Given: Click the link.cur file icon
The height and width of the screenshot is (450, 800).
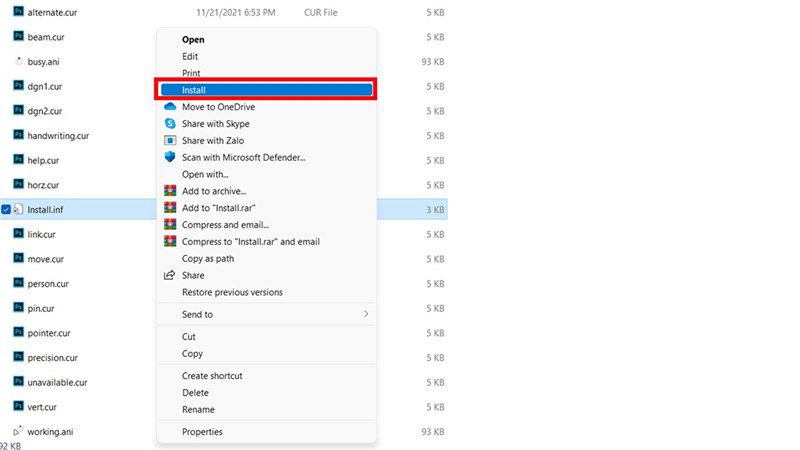Looking at the screenshot, I should [x=18, y=233].
